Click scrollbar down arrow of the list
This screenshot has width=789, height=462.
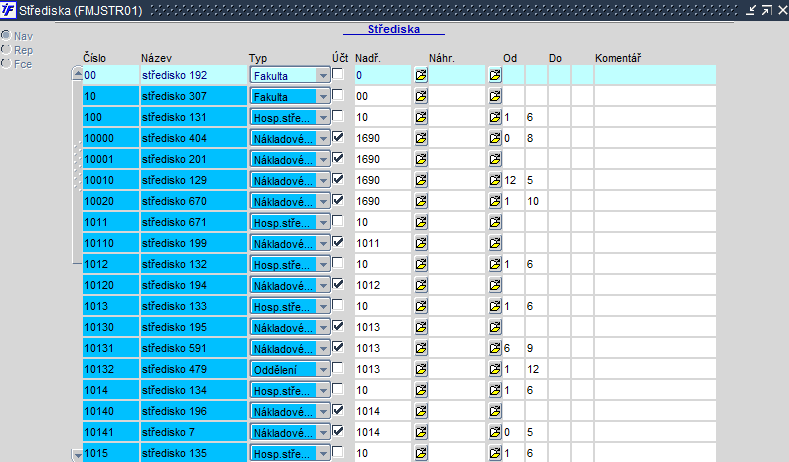[x=77, y=455]
